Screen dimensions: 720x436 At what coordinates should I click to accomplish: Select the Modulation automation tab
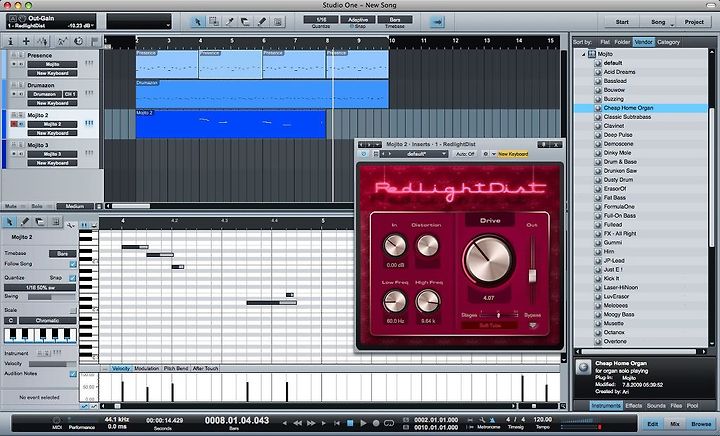pos(146,369)
